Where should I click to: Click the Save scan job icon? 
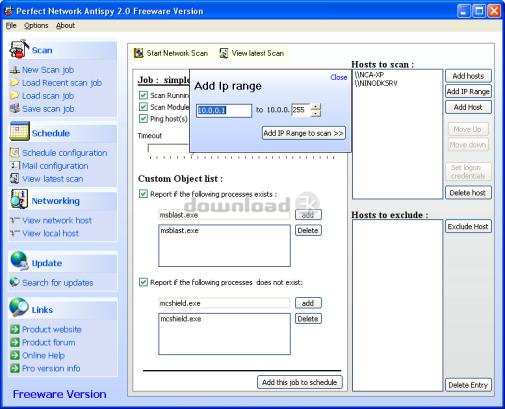pos(15,108)
